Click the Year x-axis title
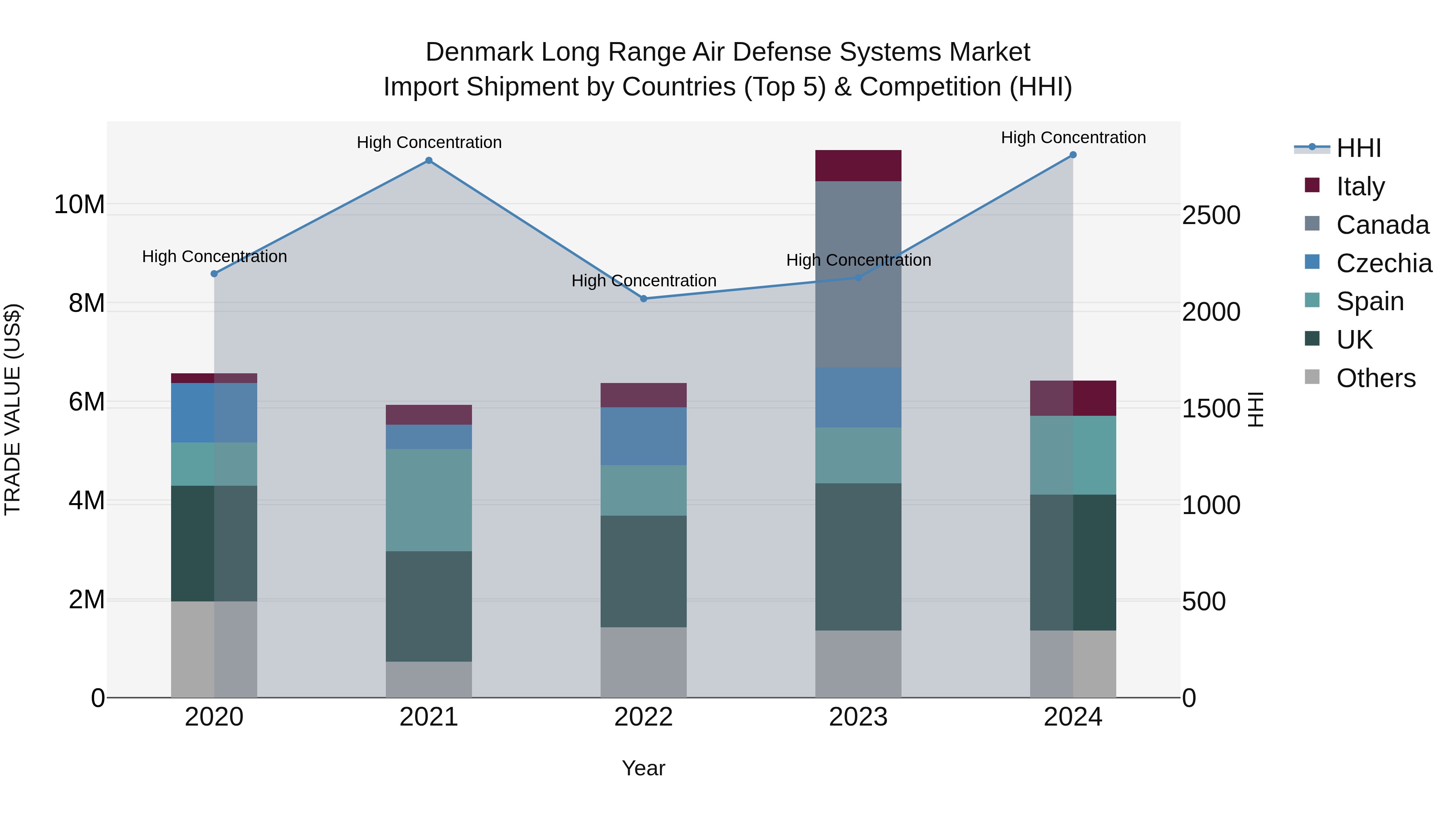Viewport: 1456px width, 819px height. click(x=644, y=769)
